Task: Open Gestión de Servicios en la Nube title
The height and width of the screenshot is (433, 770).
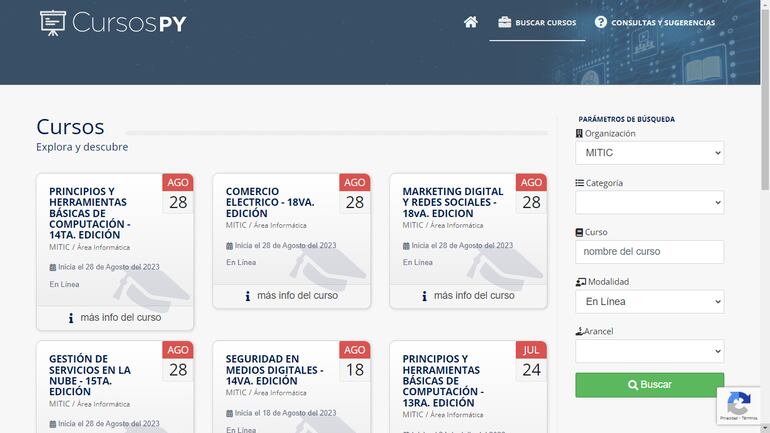Action: 90,375
